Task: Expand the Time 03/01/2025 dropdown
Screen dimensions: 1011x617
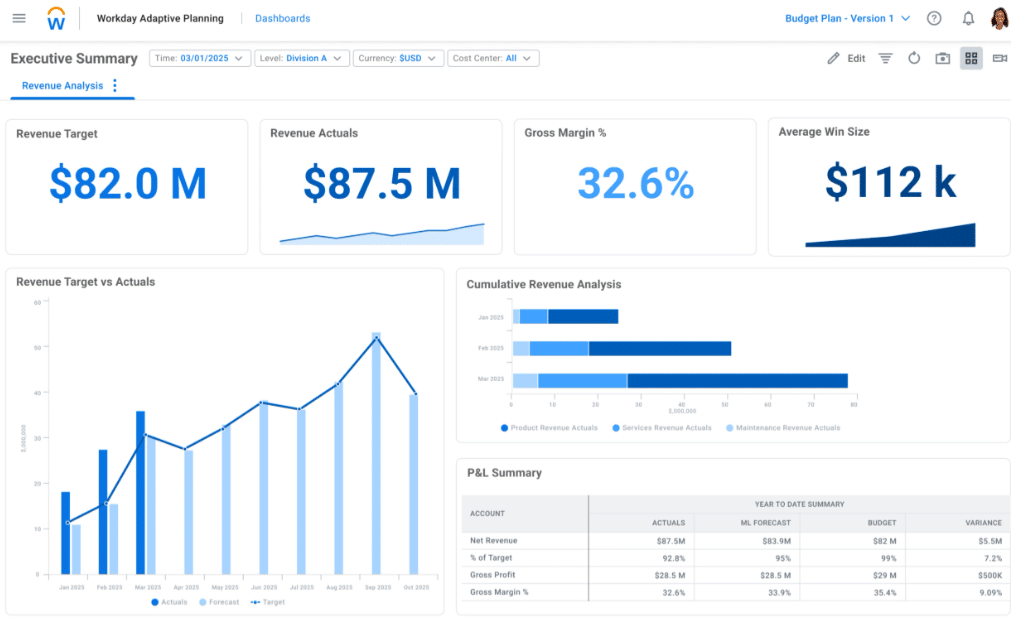Action: [x=199, y=58]
